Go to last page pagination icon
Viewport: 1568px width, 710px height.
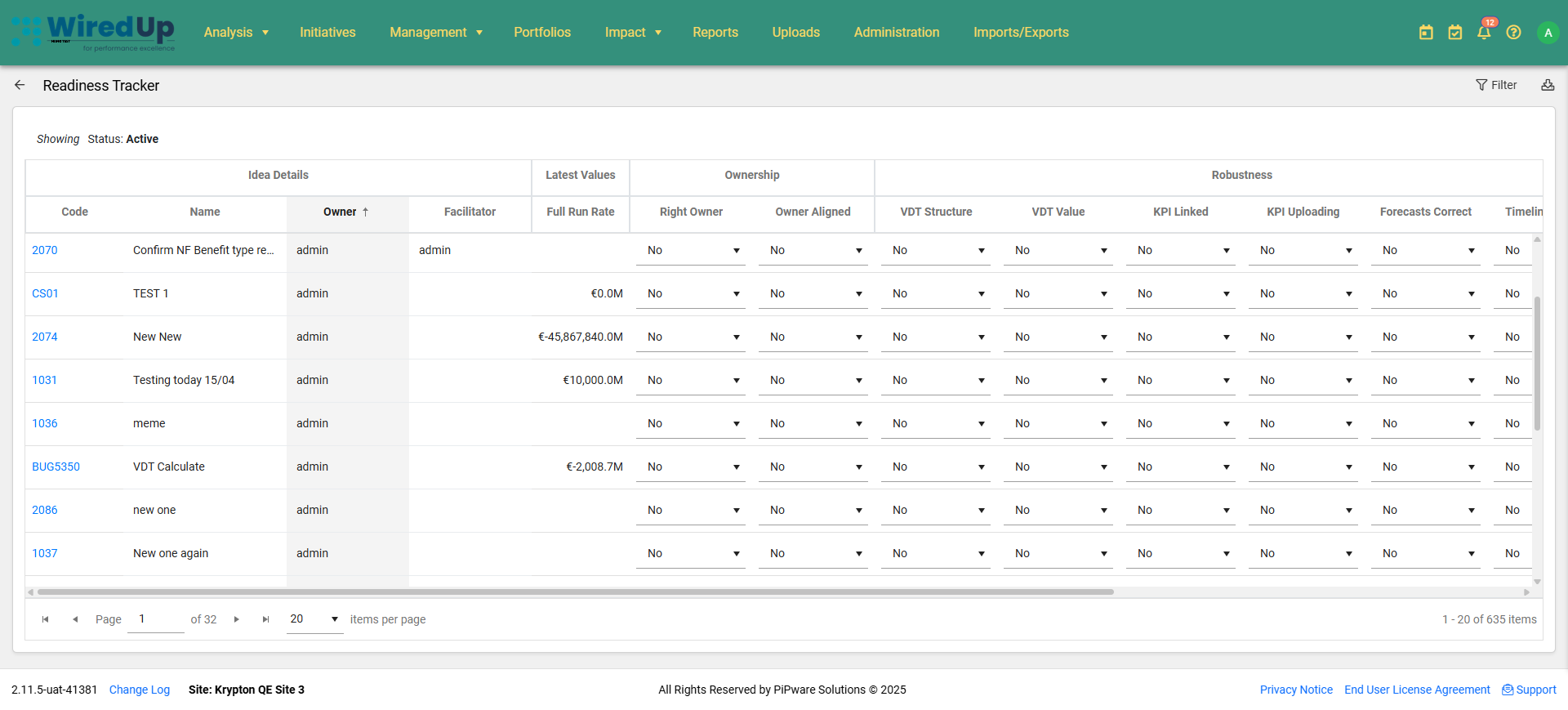[x=265, y=619]
